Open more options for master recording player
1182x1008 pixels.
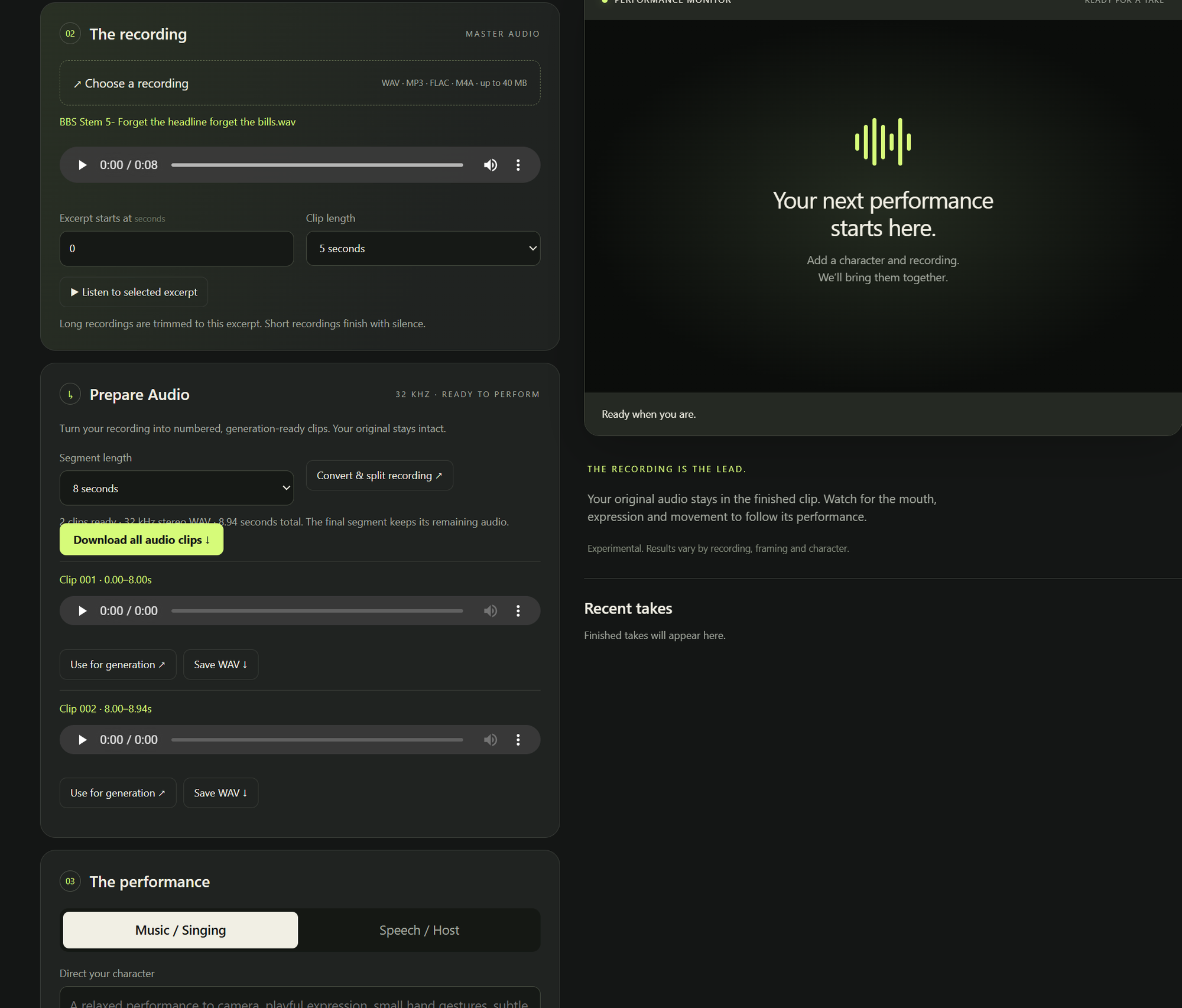[518, 165]
